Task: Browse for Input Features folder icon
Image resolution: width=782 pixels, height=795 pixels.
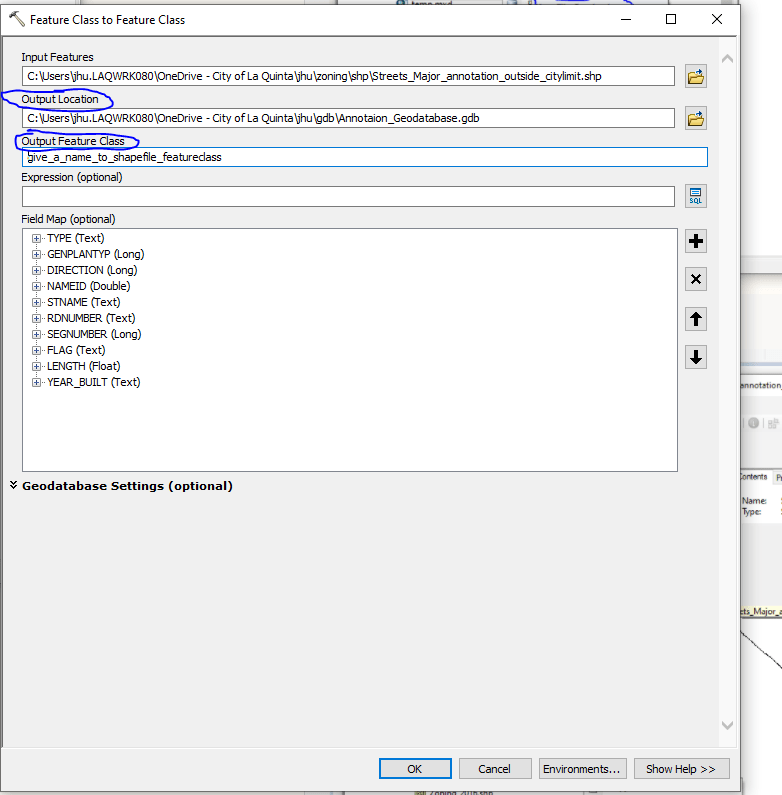Action: 696,77
